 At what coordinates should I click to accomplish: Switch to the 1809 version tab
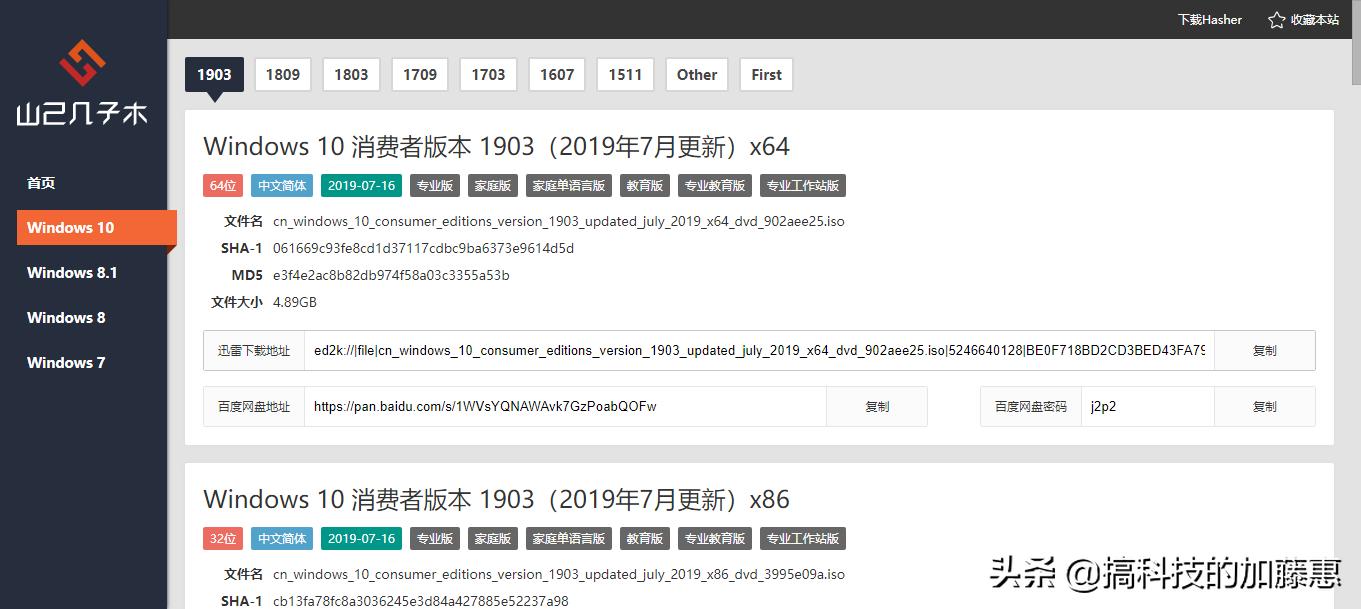coord(282,74)
